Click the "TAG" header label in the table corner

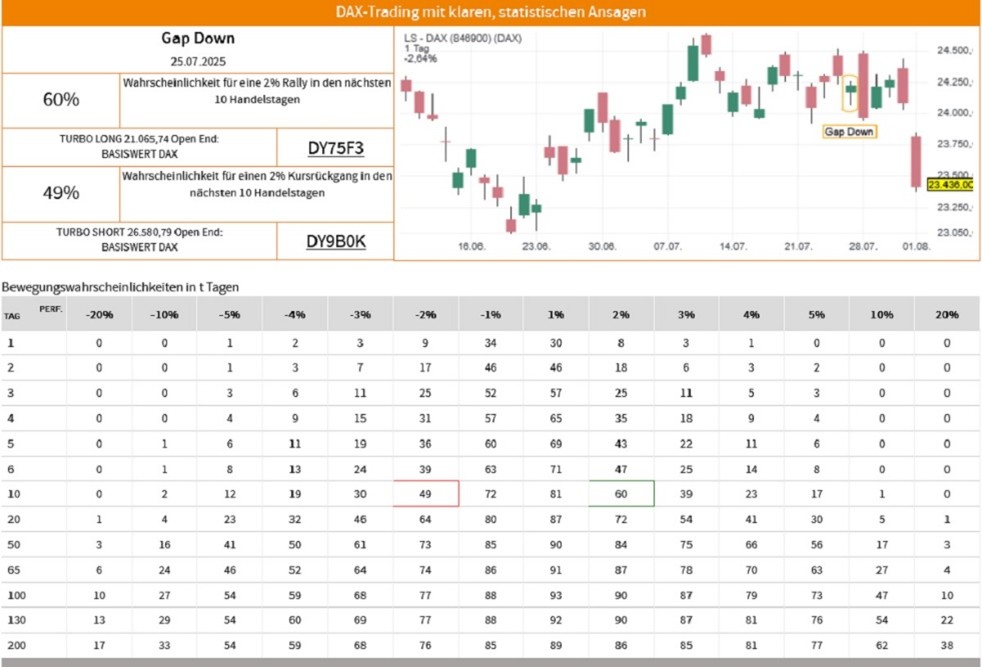tap(12, 316)
